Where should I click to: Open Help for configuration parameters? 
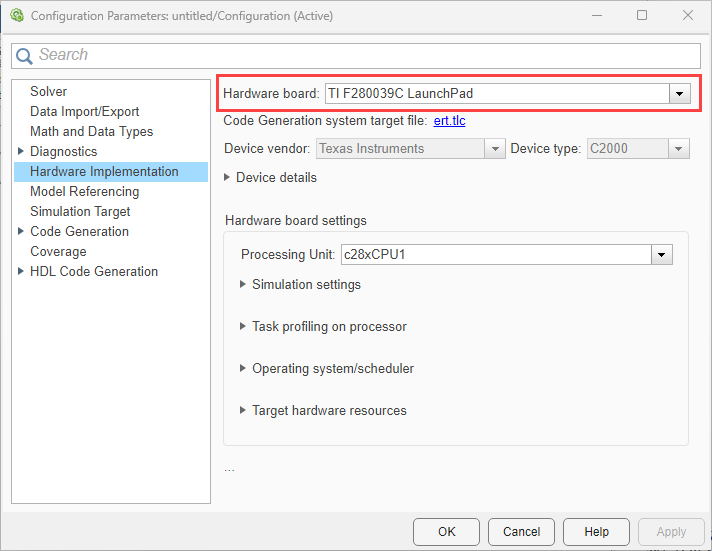596,532
